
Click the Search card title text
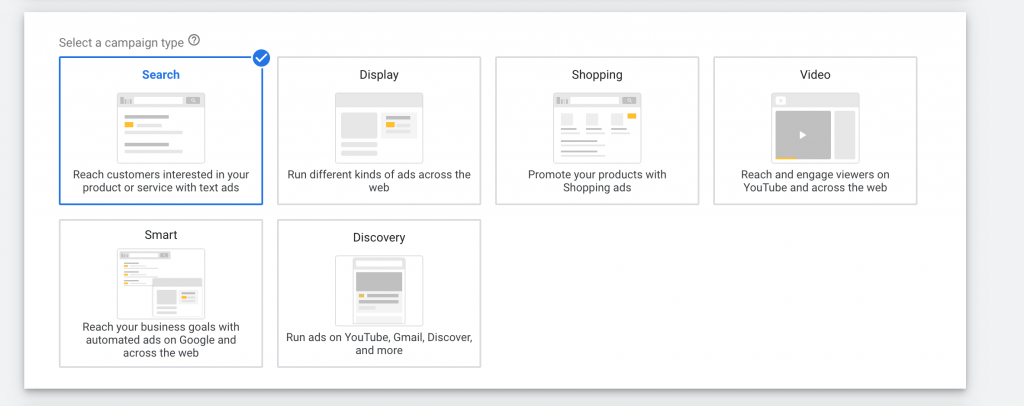click(x=161, y=74)
